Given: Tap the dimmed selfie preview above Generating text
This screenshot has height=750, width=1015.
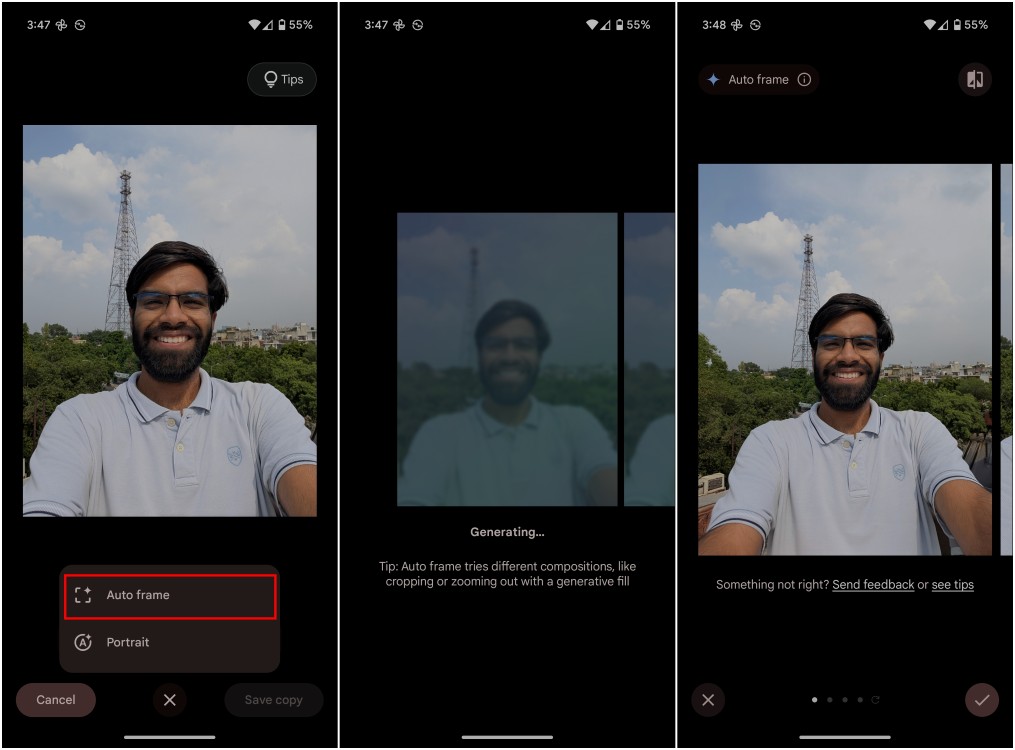Looking at the screenshot, I should click(x=507, y=360).
